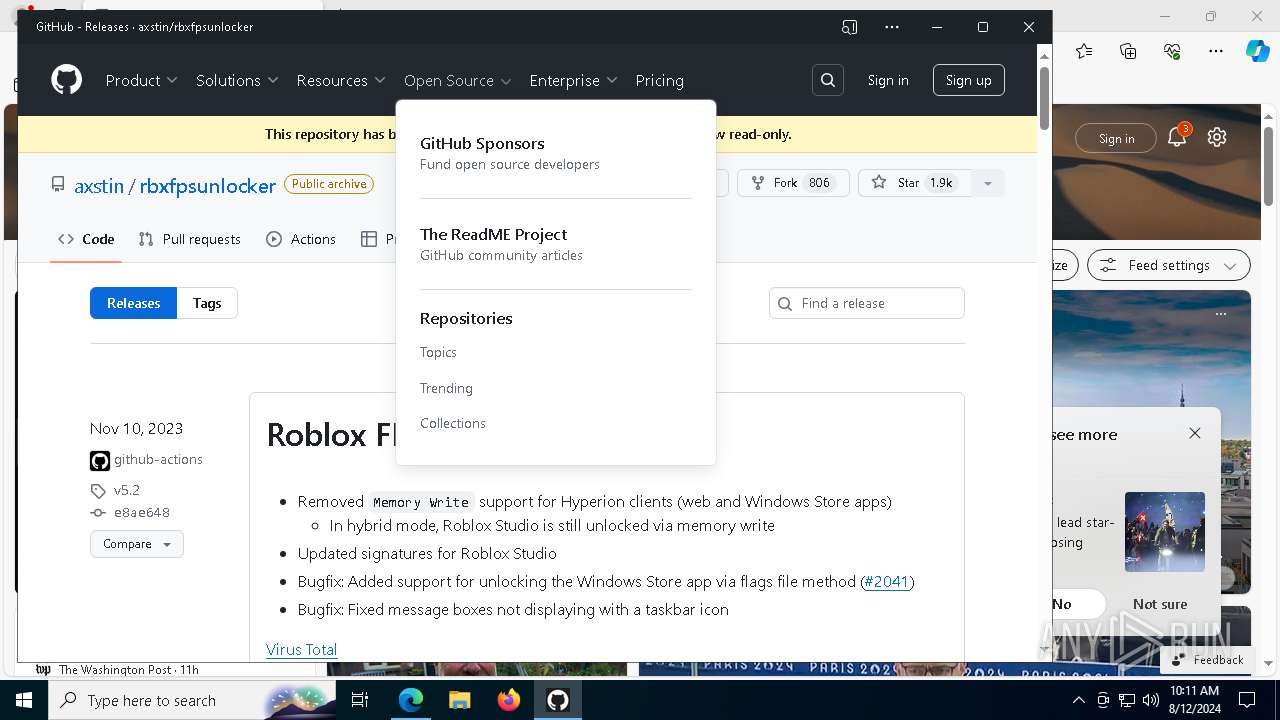This screenshot has width=1280, height=720.
Task: Click the Sign up button
Action: tap(969, 80)
